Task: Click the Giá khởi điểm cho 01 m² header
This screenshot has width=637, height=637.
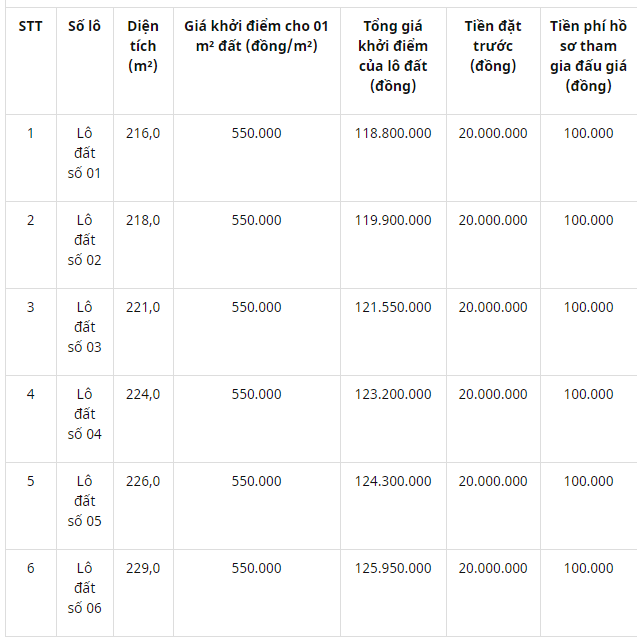Action: click(256, 36)
